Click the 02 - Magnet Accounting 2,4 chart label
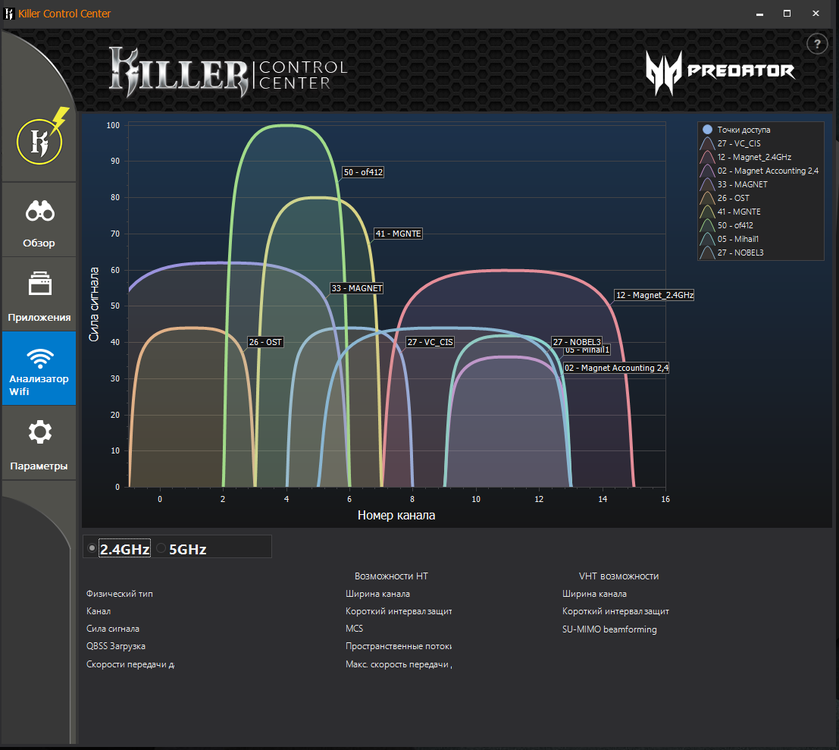Viewport: 839px width, 750px height. pyautogui.click(x=616, y=368)
